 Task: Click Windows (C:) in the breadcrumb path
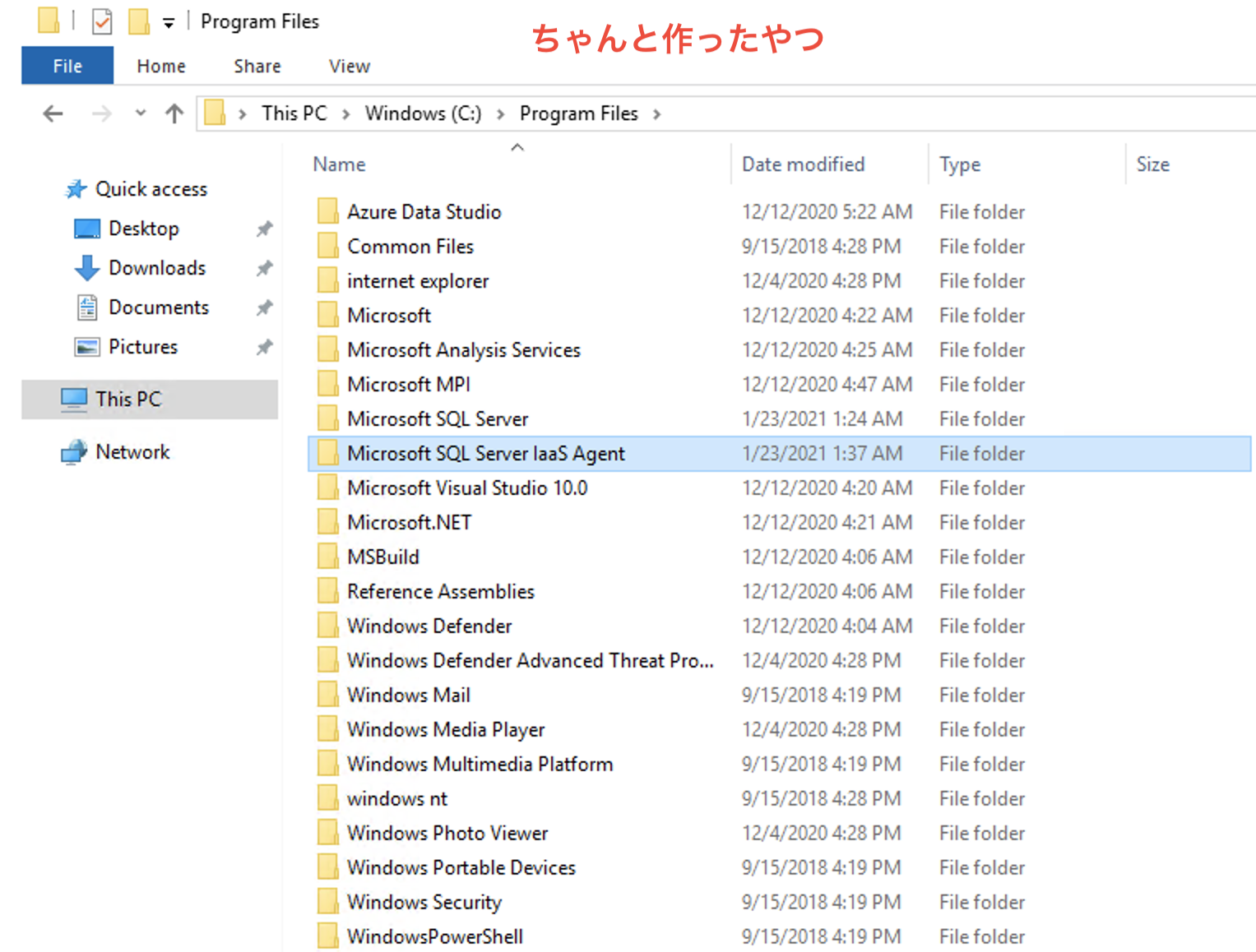tap(423, 113)
